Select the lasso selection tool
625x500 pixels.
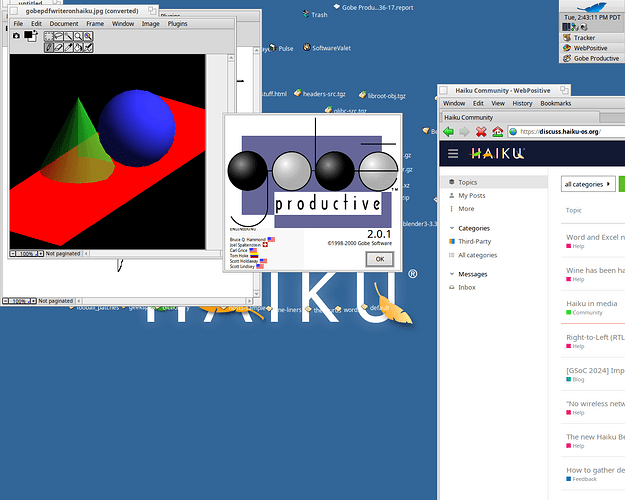(59, 36)
